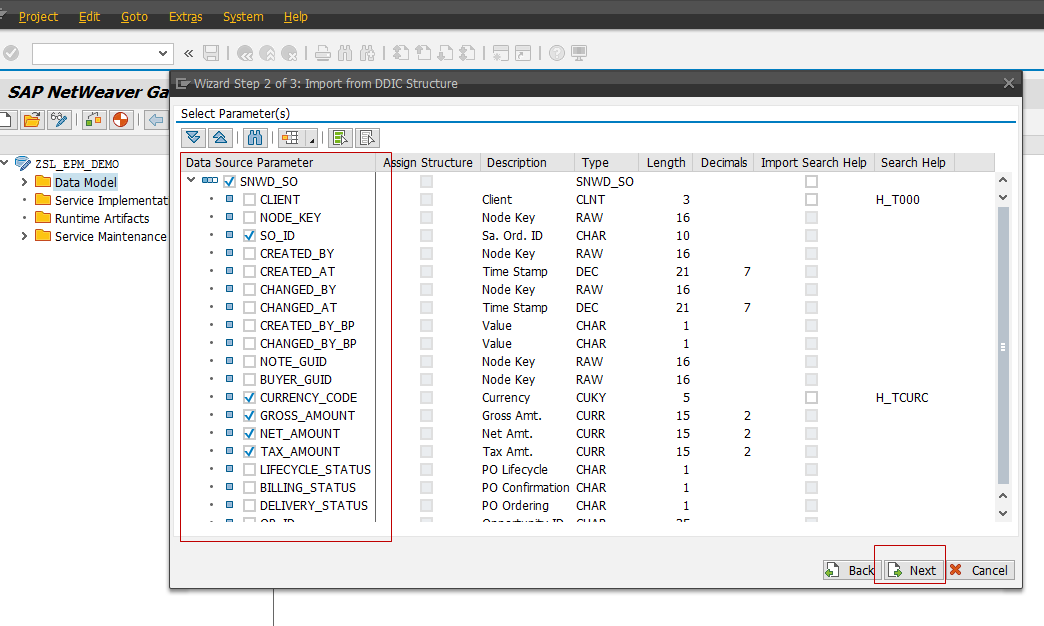Click the Next button
Screen dimensions: 1044x626
click(x=912, y=570)
